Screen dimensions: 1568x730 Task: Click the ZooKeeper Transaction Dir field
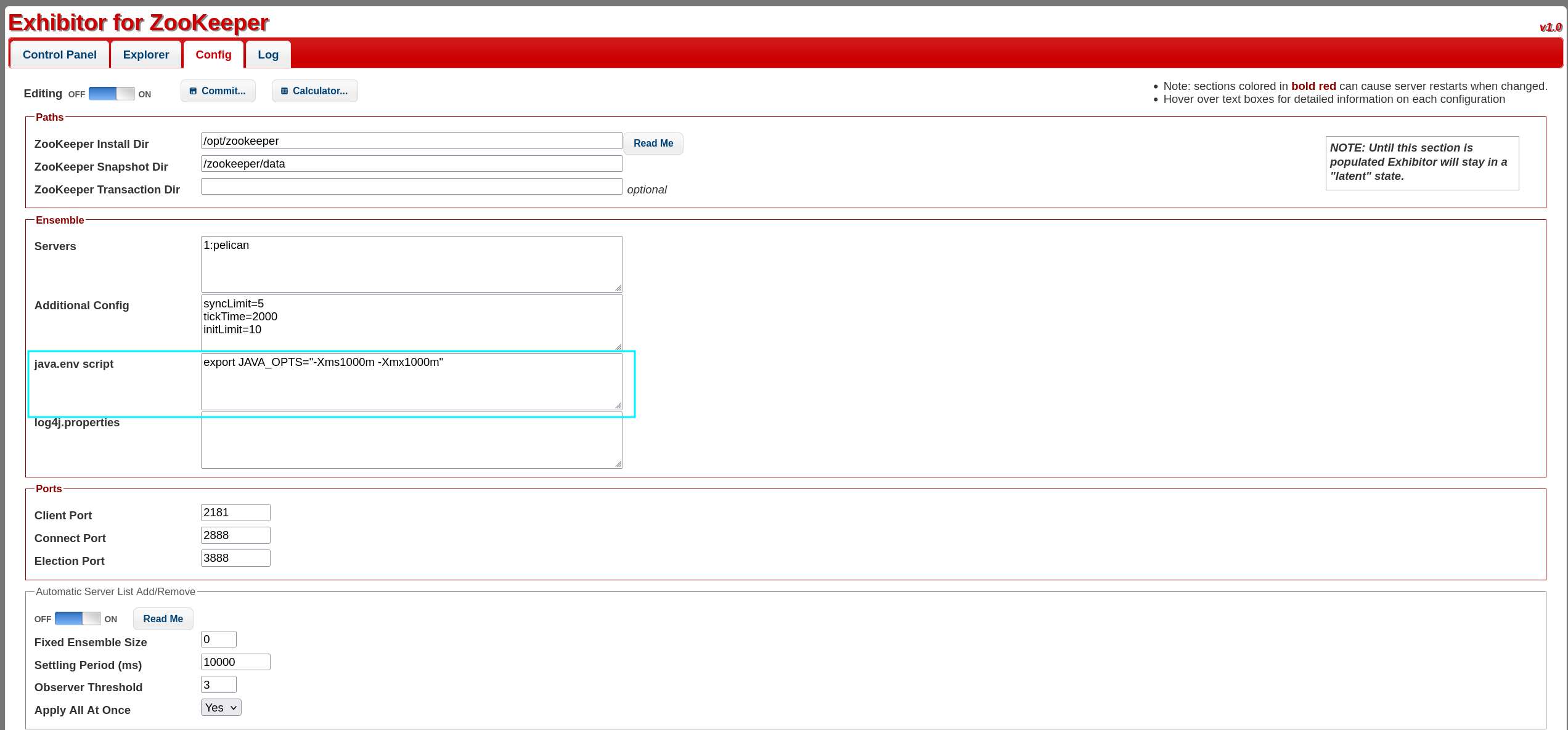[411, 187]
